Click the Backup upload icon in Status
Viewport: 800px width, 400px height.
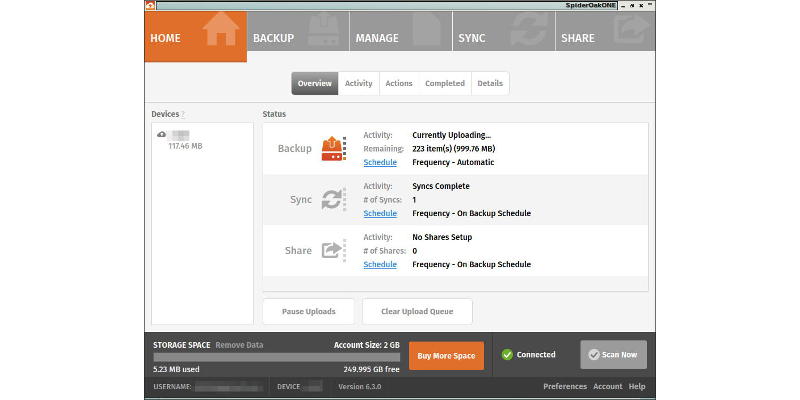point(331,148)
